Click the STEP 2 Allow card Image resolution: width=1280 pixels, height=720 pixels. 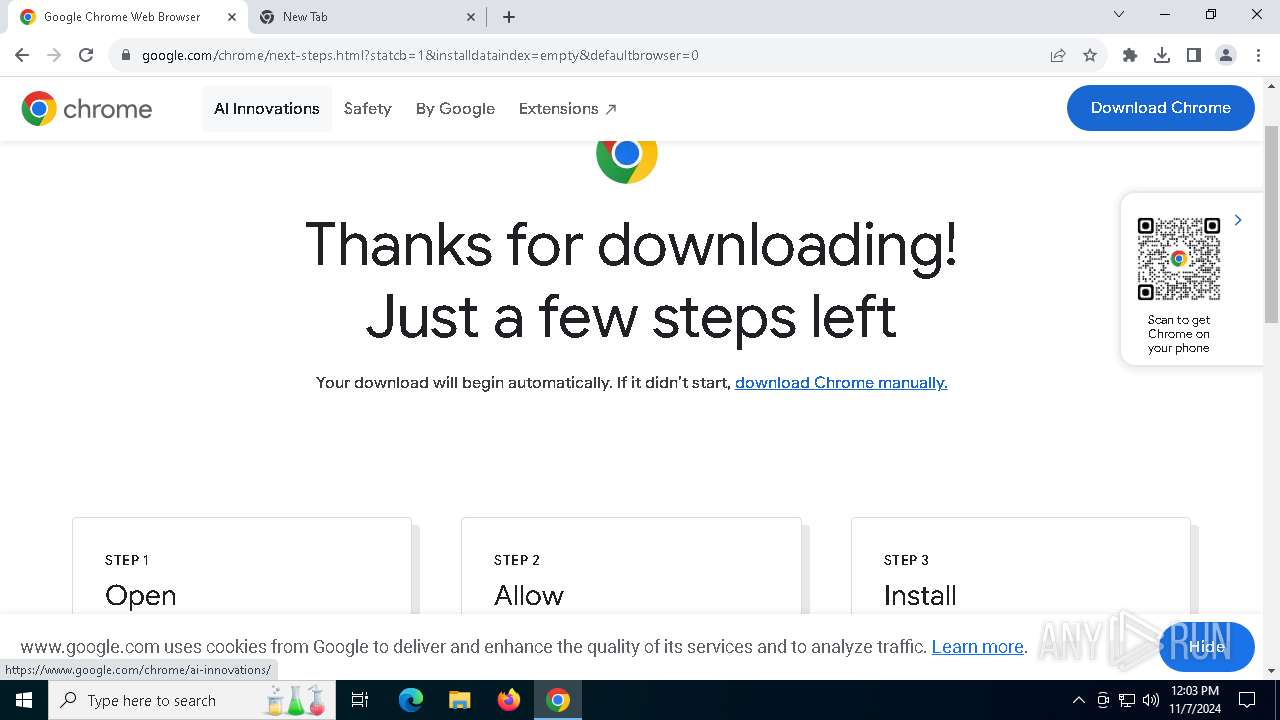[x=631, y=566]
